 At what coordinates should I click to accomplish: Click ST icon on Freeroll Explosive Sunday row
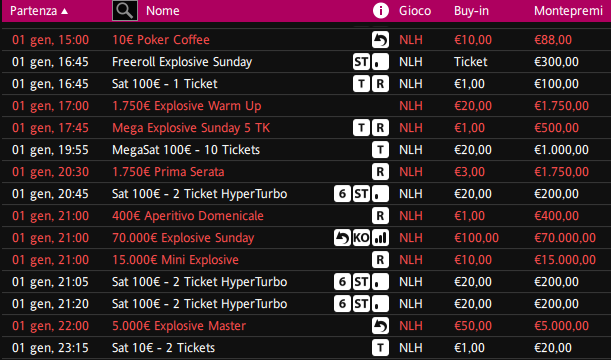coord(361,62)
